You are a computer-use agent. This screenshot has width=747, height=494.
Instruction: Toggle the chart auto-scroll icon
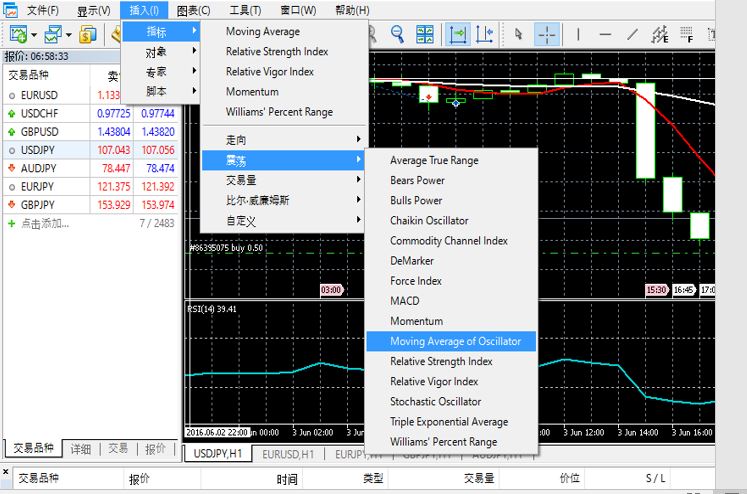click(x=458, y=35)
